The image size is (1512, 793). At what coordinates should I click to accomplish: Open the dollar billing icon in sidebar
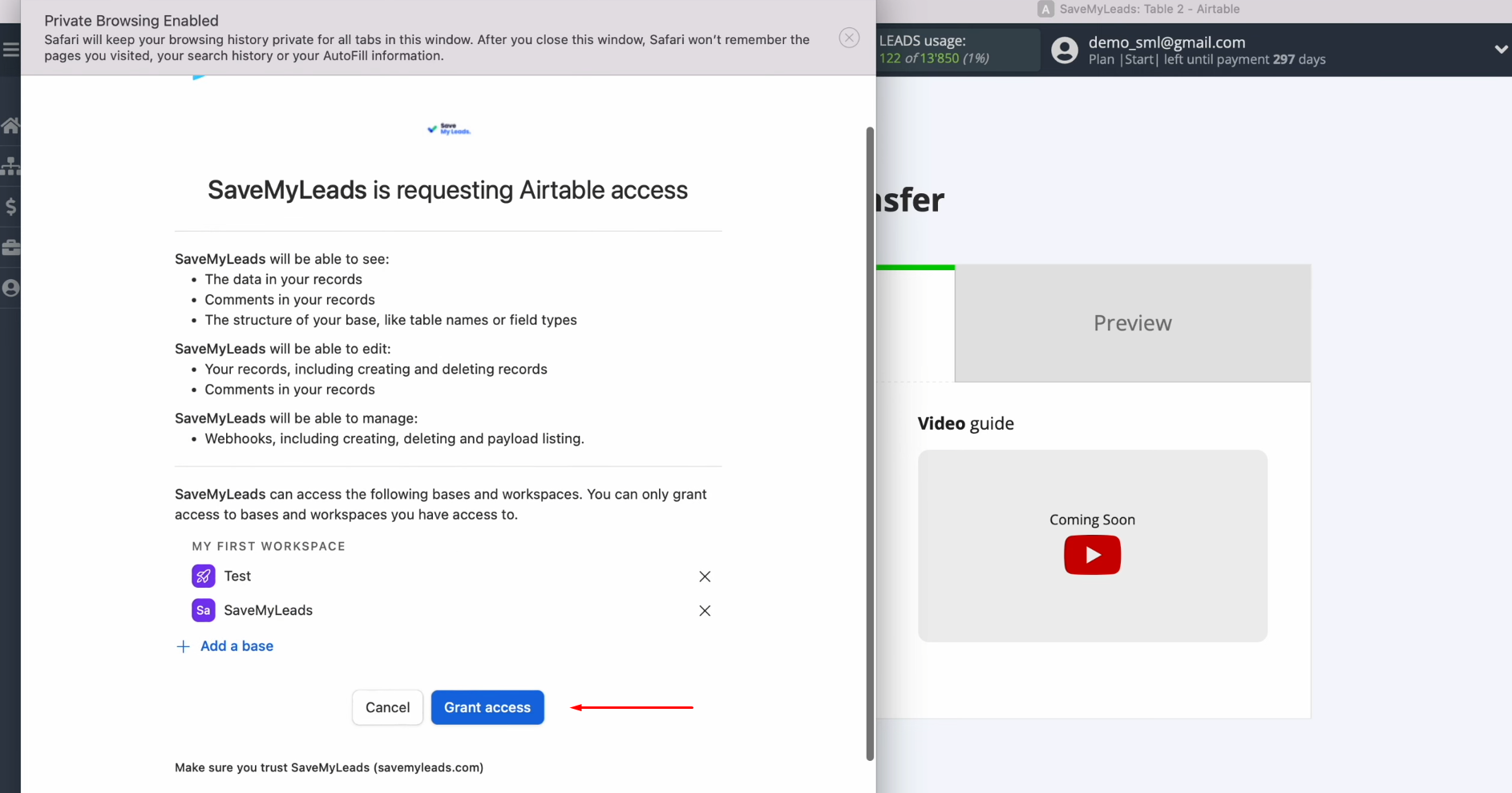(10, 207)
